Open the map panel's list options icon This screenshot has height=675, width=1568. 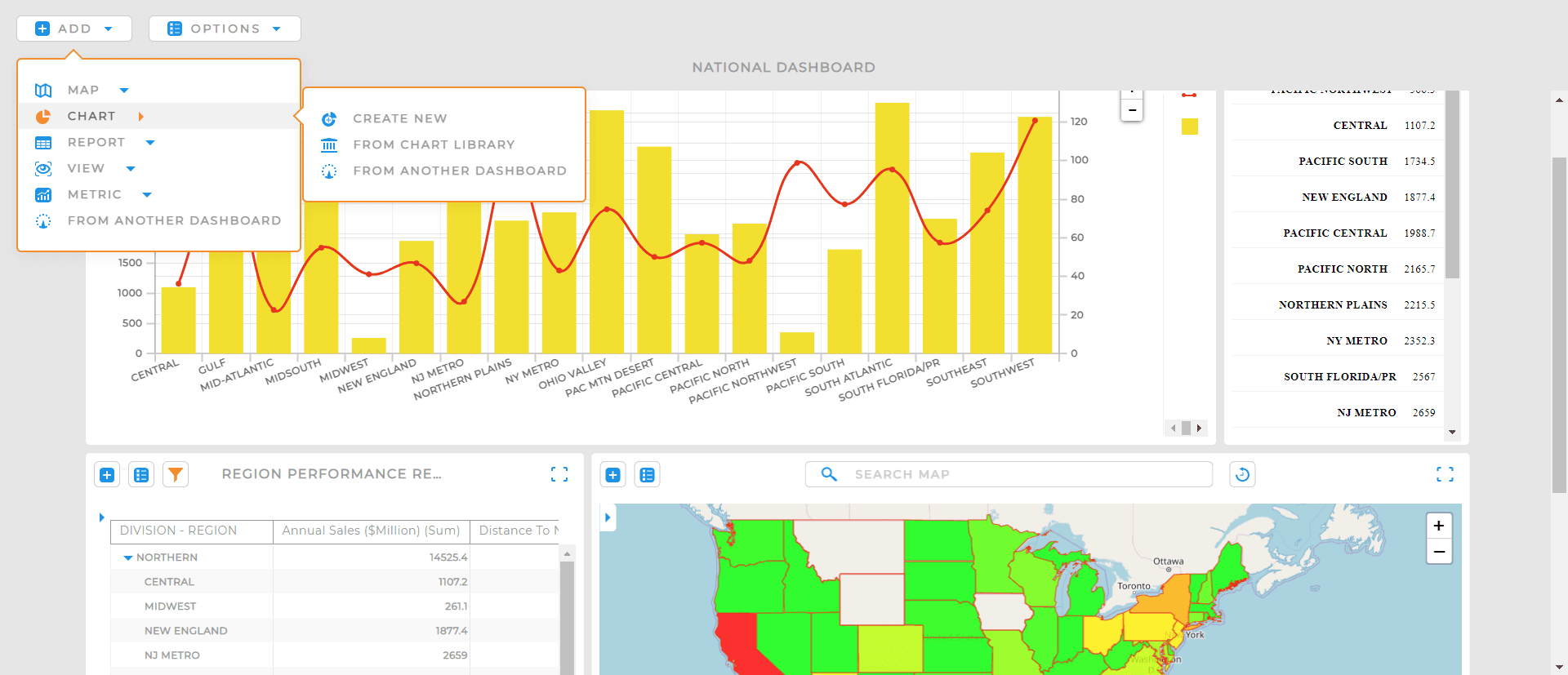(x=648, y=474)
